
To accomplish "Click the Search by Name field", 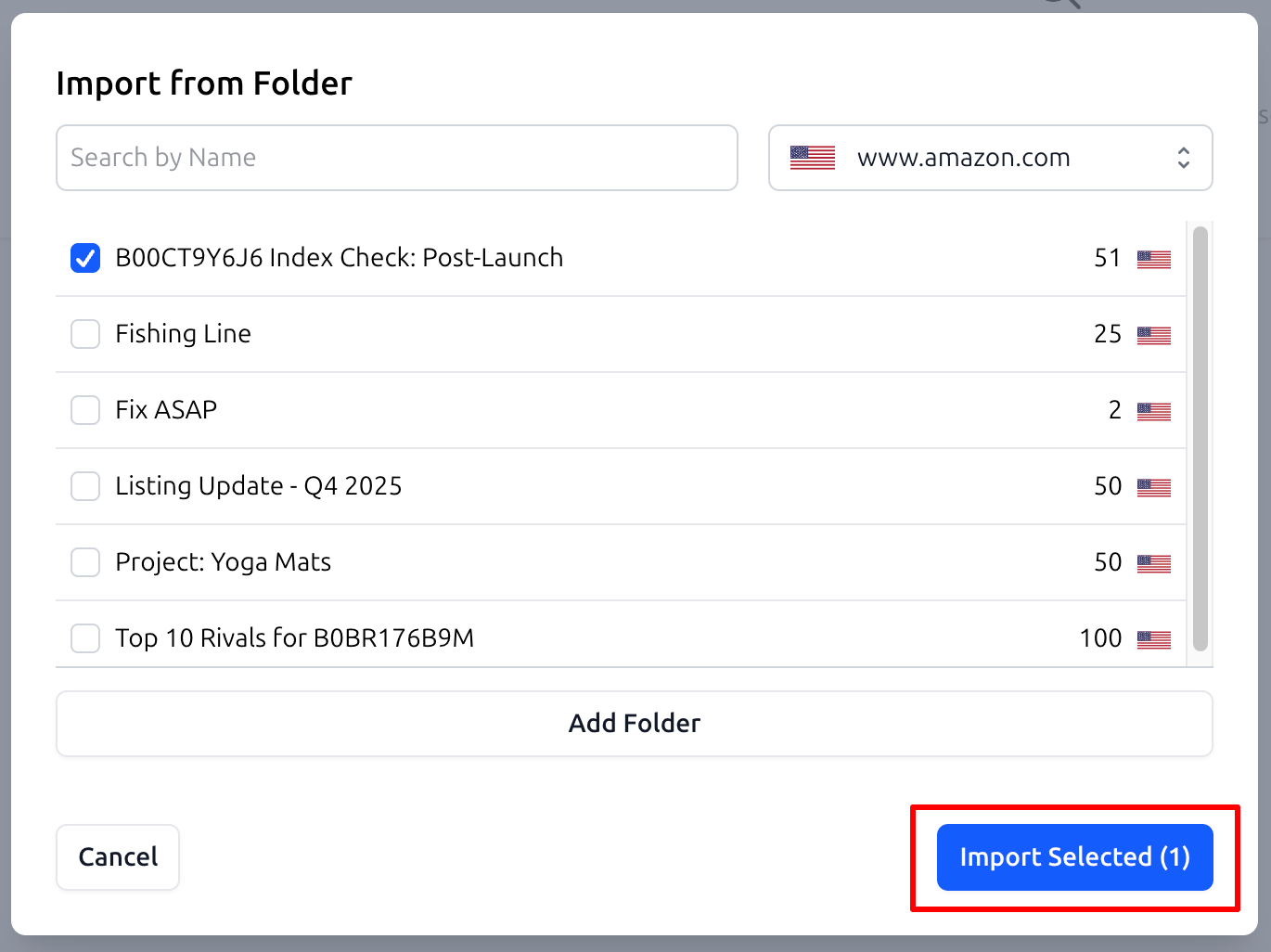I will click(396, 158).
